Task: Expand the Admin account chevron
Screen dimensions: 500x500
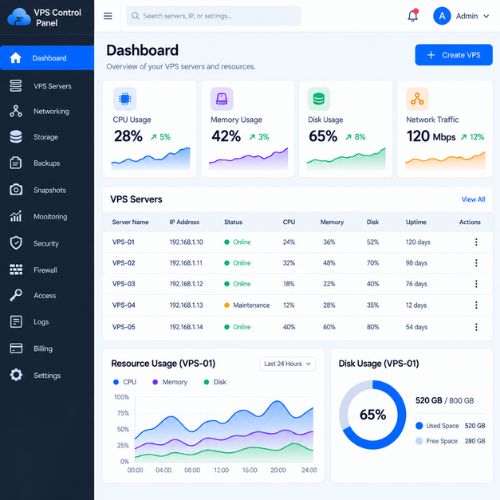Action: click(486, 16)
